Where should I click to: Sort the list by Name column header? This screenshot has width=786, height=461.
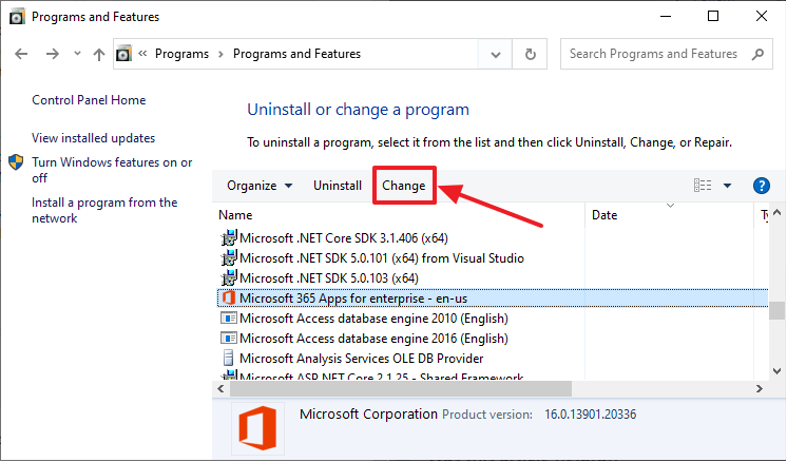236,215
